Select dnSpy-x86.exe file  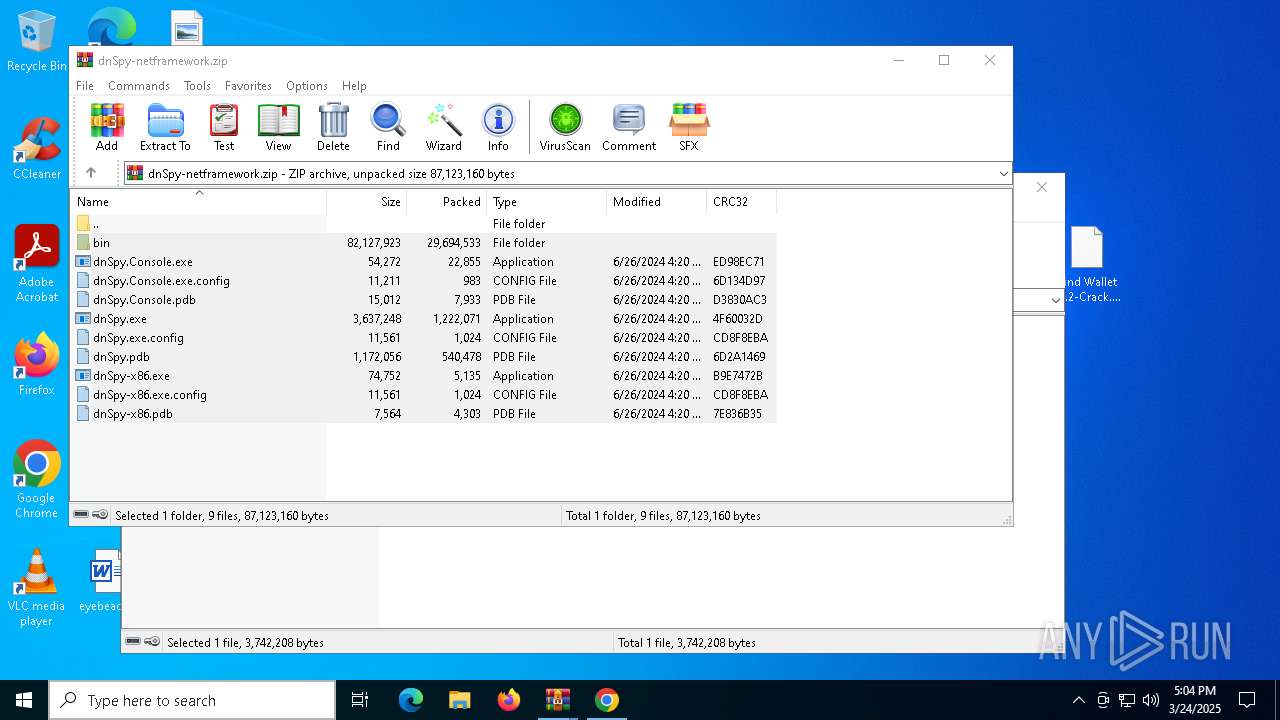click(x=424, y=375)
